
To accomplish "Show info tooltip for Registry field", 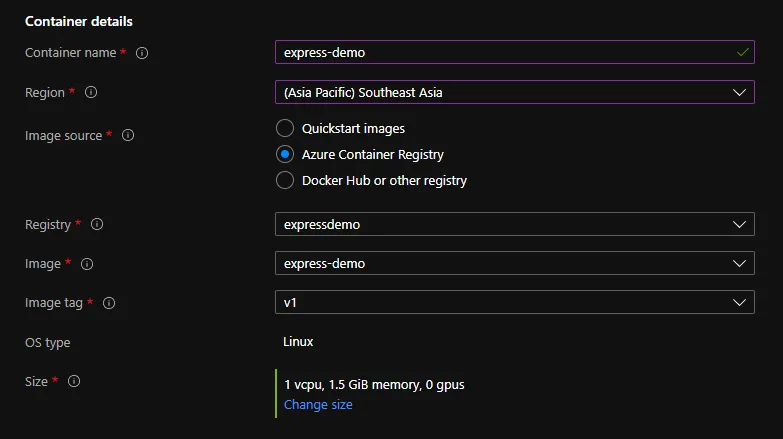I will click(x=97, y=225).
